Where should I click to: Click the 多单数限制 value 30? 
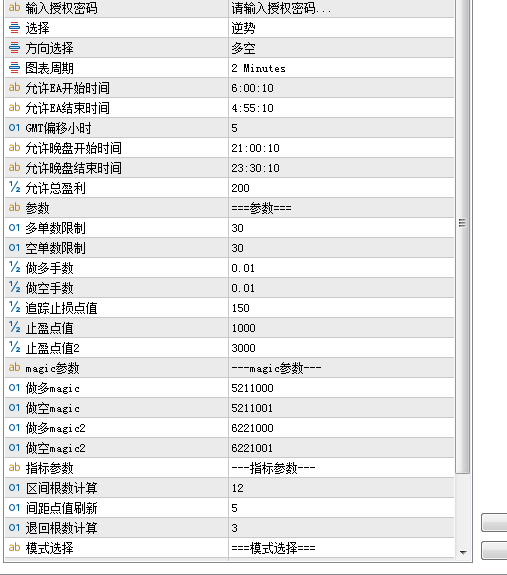[341, 228]
